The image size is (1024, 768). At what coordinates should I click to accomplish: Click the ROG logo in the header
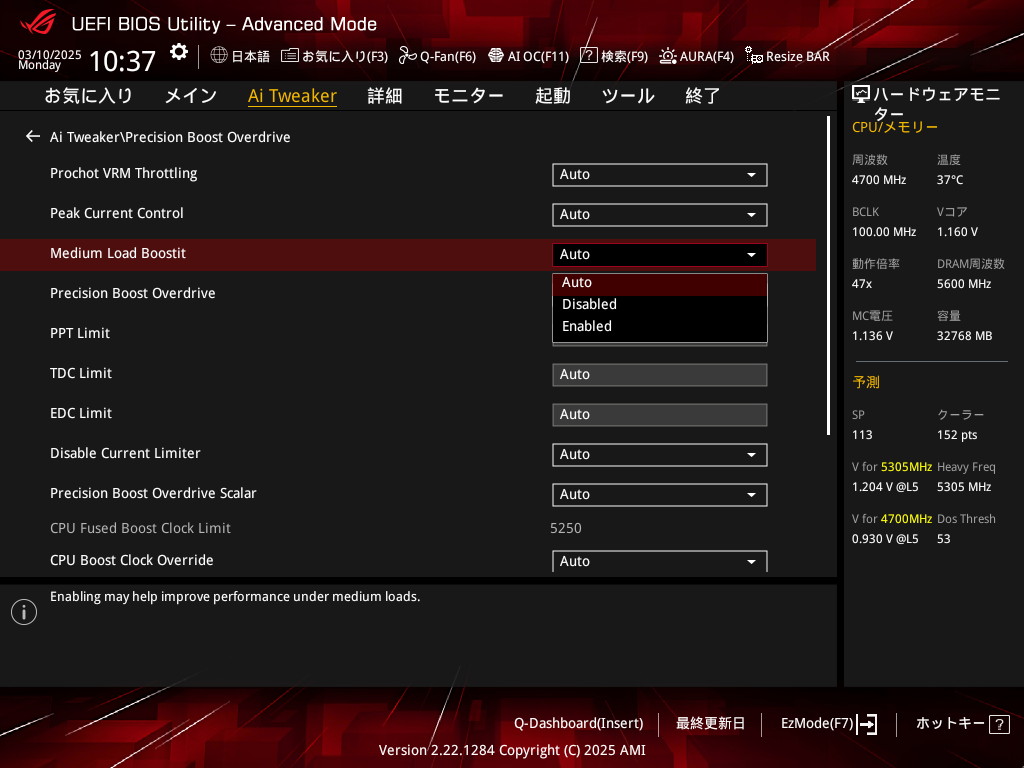click(x=38, y=24)
